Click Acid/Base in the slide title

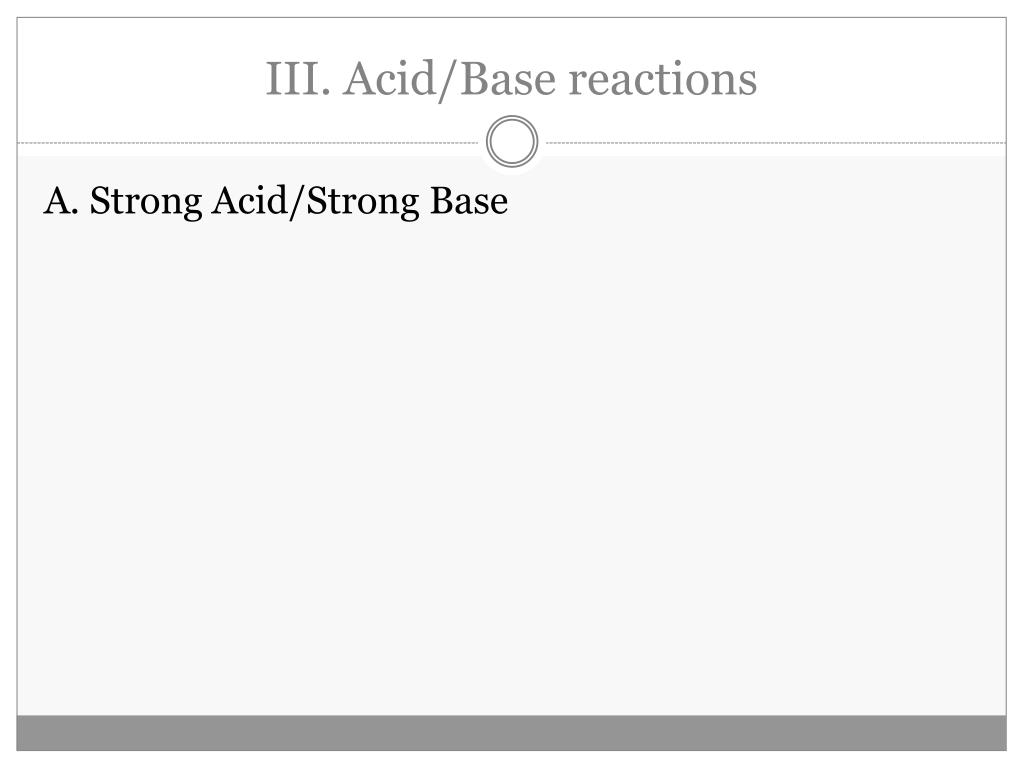(450, 80)
